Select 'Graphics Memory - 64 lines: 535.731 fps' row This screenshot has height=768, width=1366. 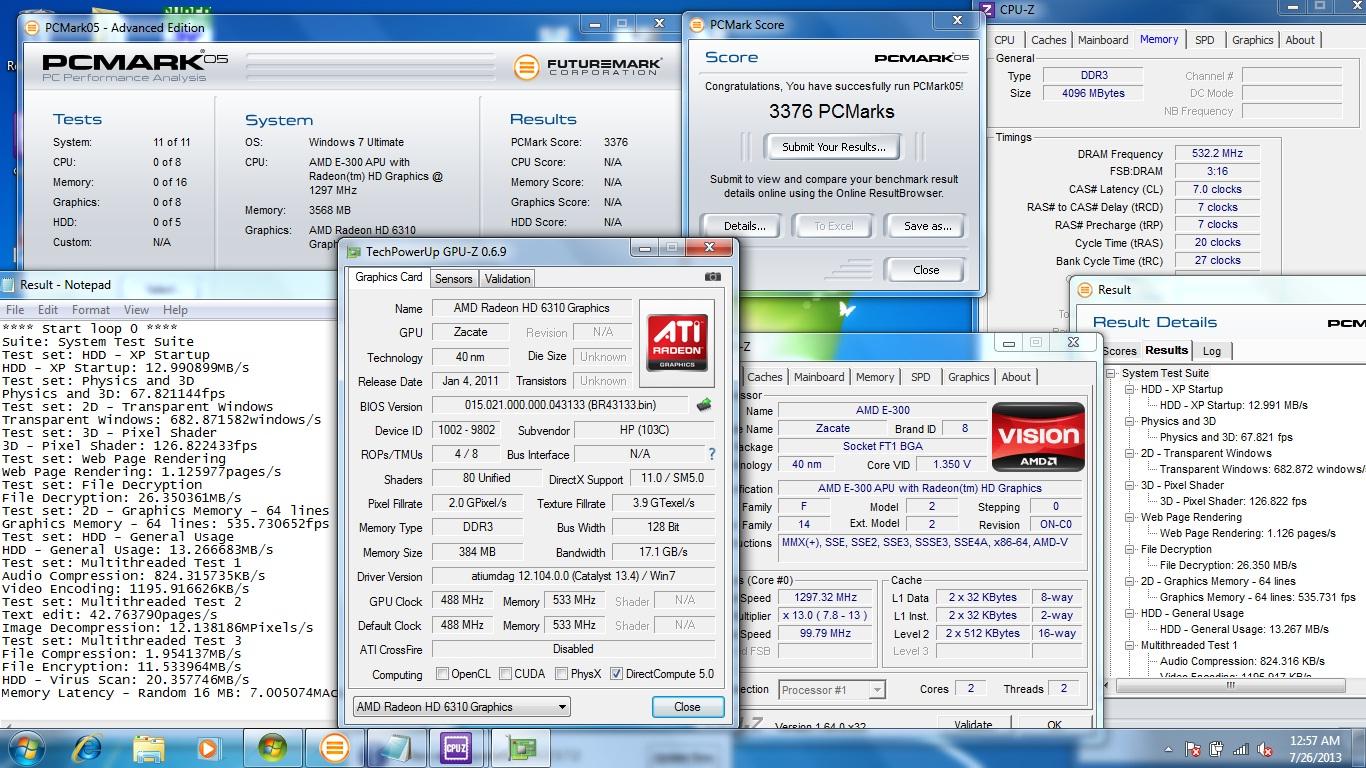1258,597
